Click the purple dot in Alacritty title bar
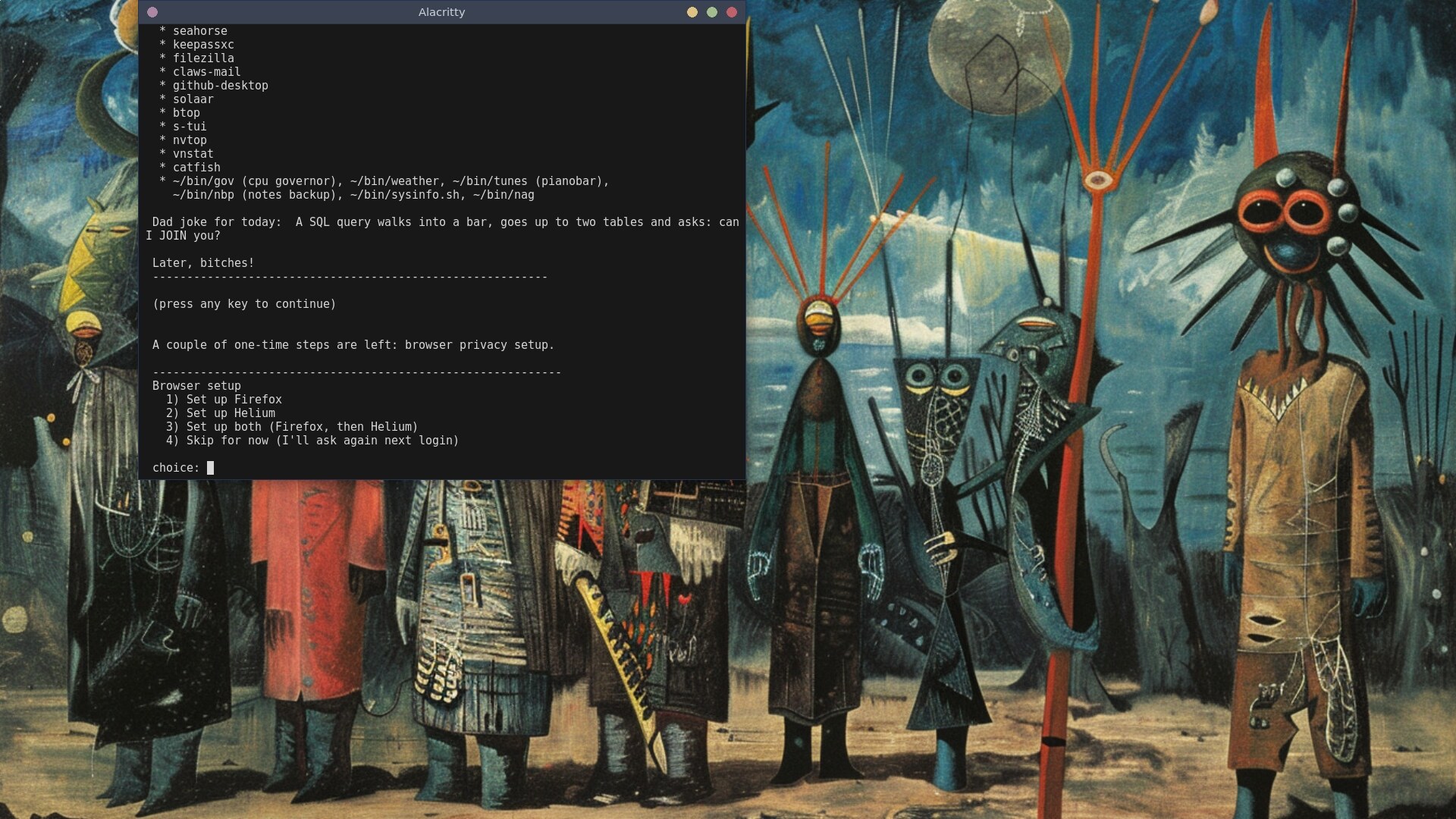Screen dimensions: 1456x819 (x=152, y=12)
